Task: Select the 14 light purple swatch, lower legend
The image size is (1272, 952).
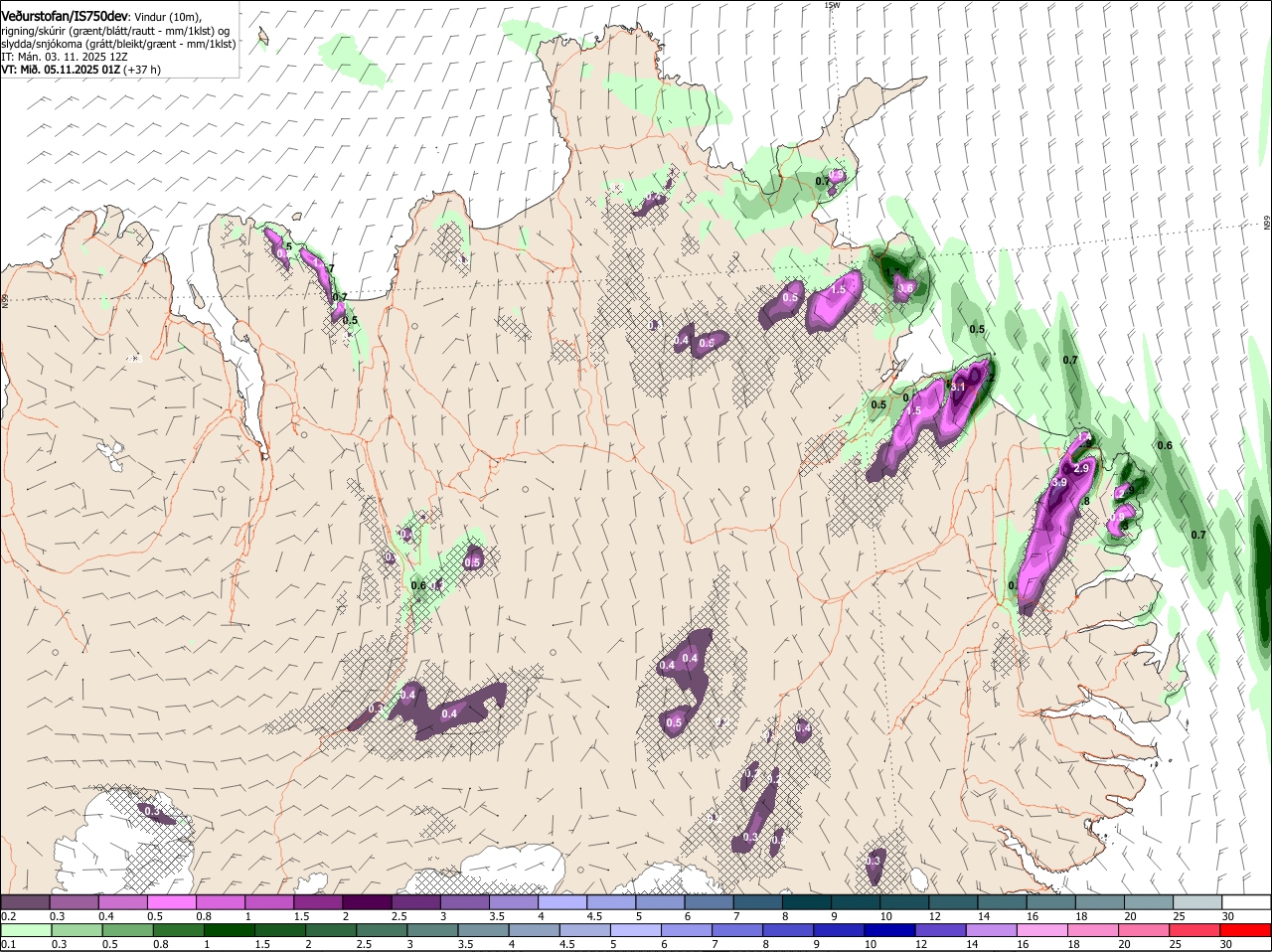Action: click(x=993, y=930)
